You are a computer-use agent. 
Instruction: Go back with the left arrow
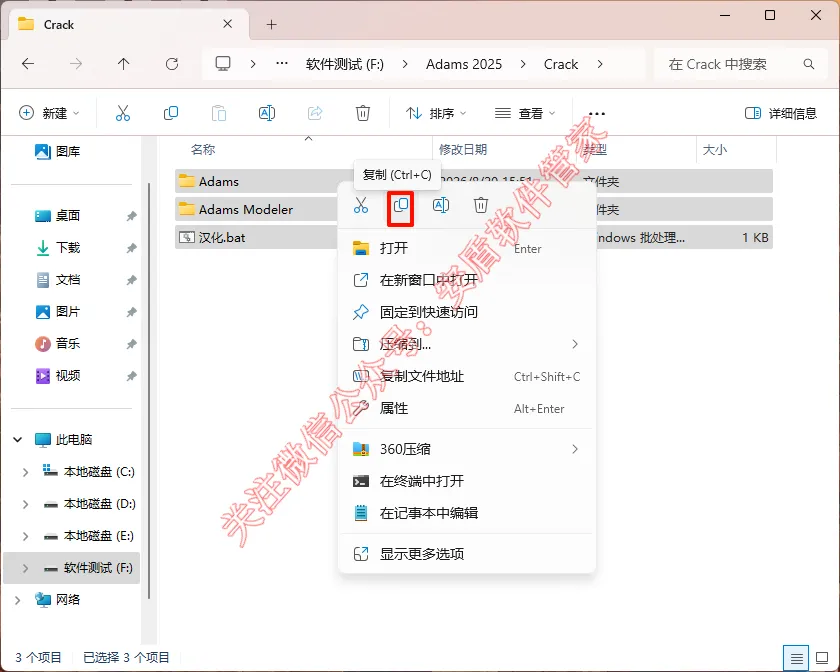[x=28, y=64]
